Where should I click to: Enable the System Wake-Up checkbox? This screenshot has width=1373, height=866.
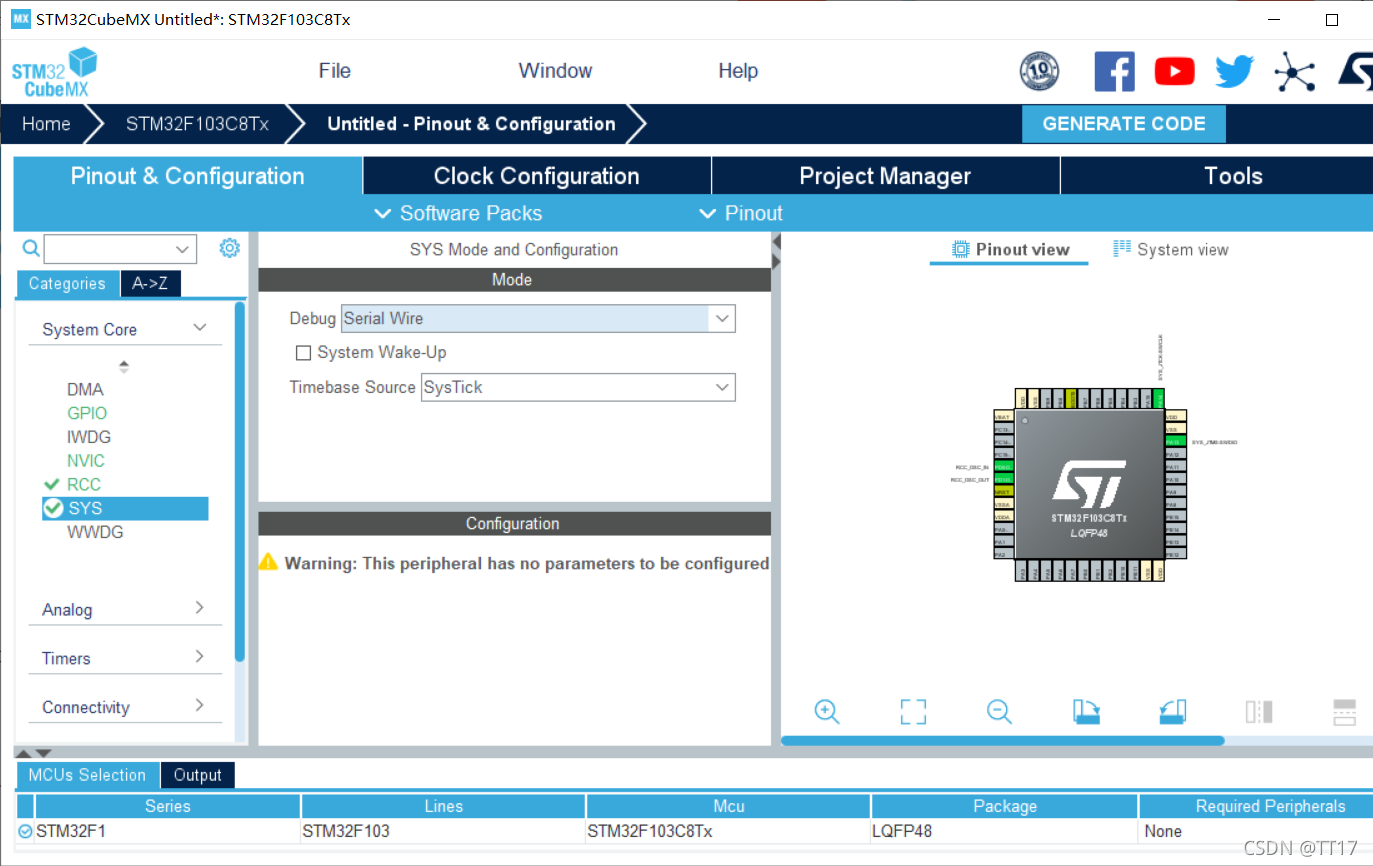(x=303, y=353)
